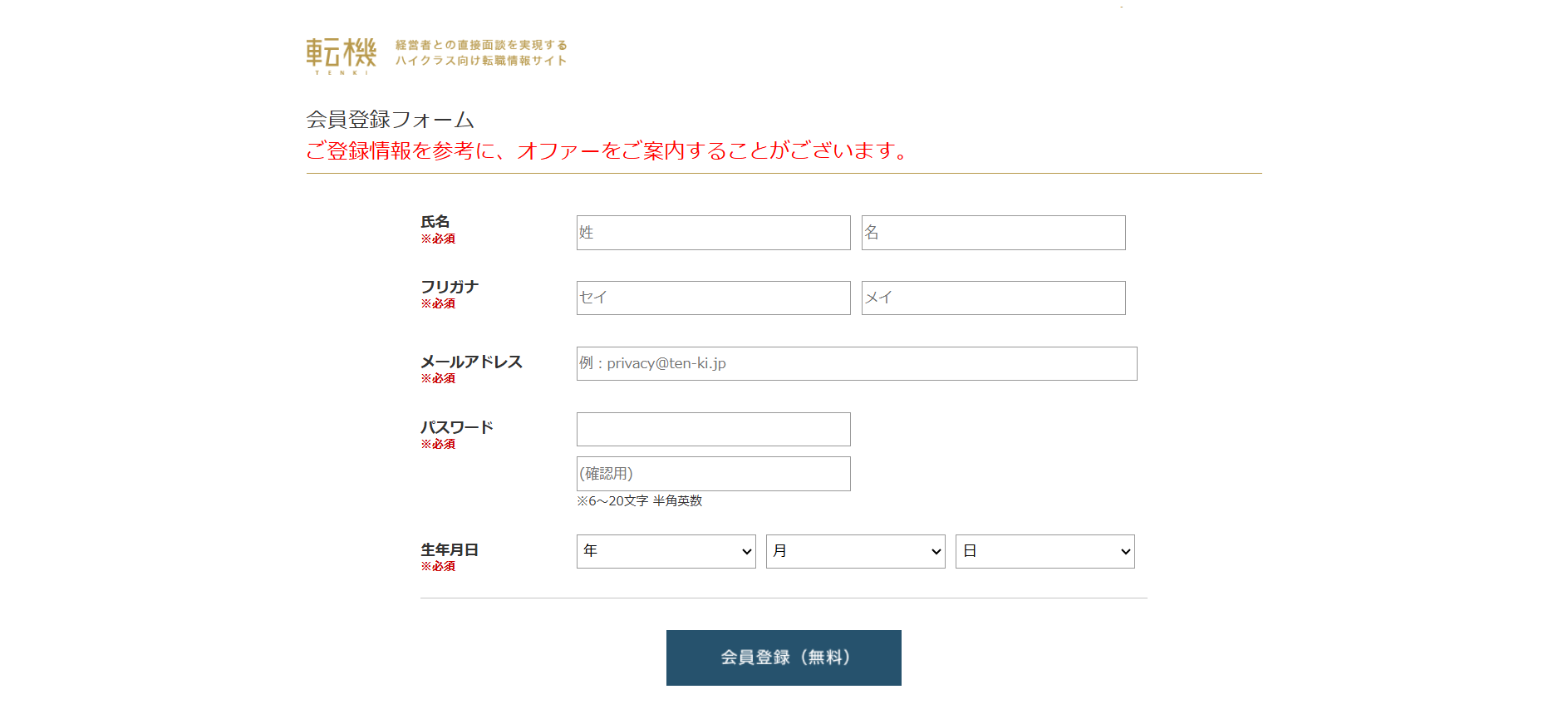The image size is (1568, 719).
Task: Click the ※6〜20文字 半角英数 password hint
Action: [x=640, y=501]
